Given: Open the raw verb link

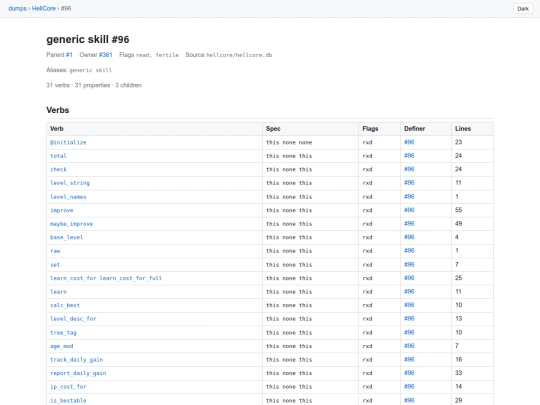Looking at the screenshot, I should coord(55,251).
